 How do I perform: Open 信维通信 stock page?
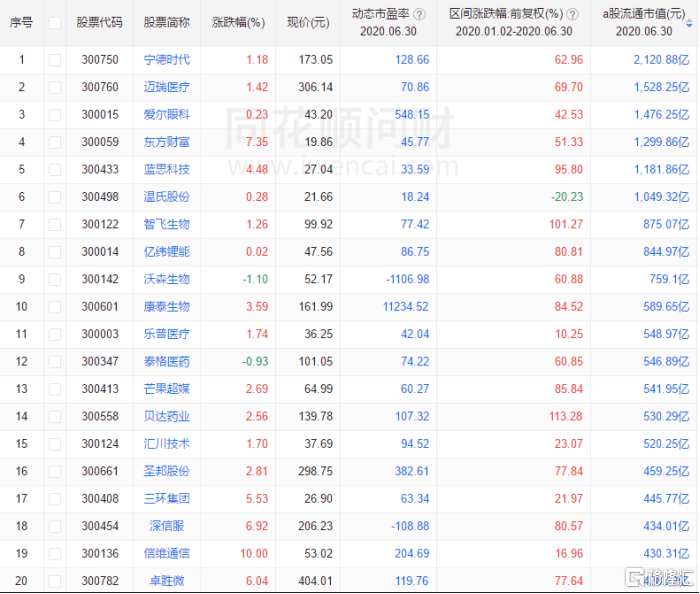tap(166, 553)
